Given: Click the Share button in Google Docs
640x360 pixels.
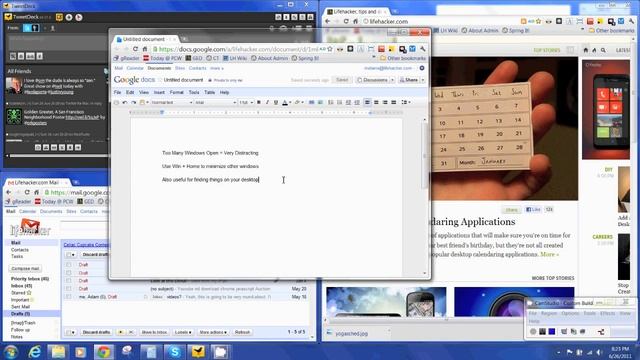Looking at the screenshot, I should tap(409, 80).
